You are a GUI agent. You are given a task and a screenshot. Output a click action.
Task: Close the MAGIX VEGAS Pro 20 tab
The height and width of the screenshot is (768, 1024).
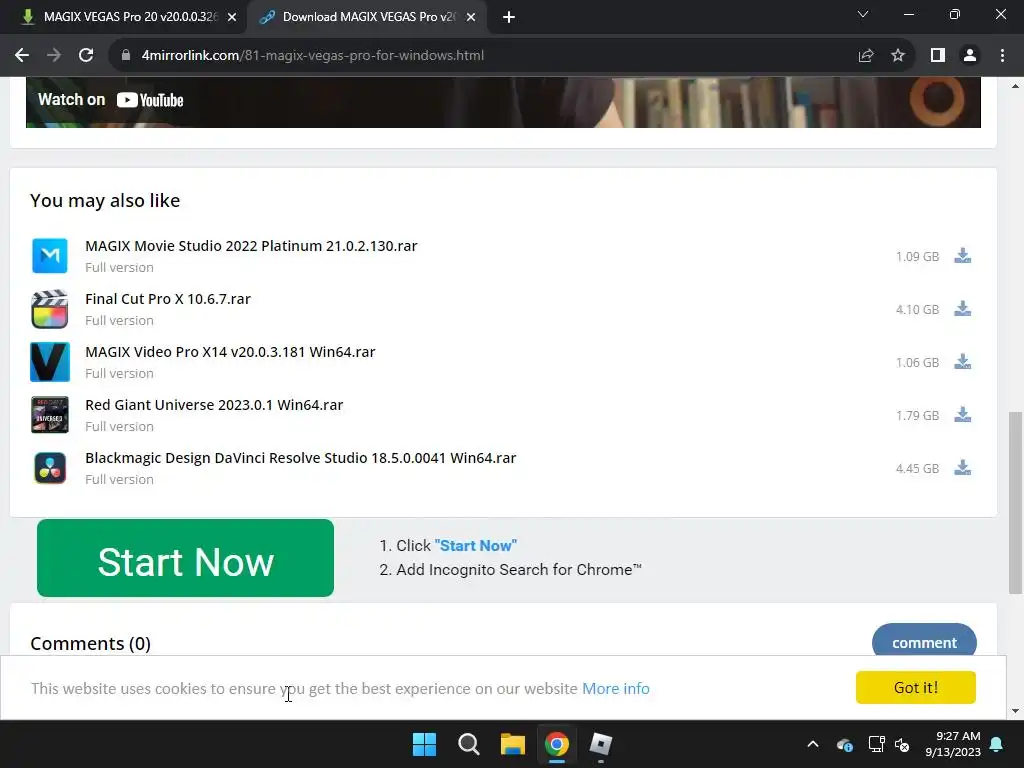[232, 17]
